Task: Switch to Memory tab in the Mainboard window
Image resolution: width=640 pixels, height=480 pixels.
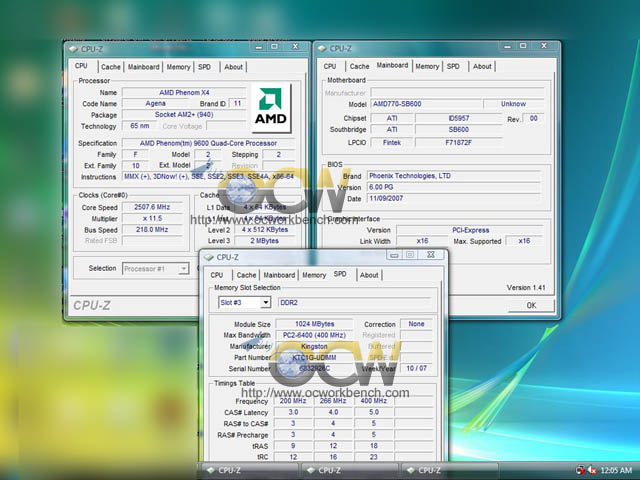Action: click(x=427, y=66)
